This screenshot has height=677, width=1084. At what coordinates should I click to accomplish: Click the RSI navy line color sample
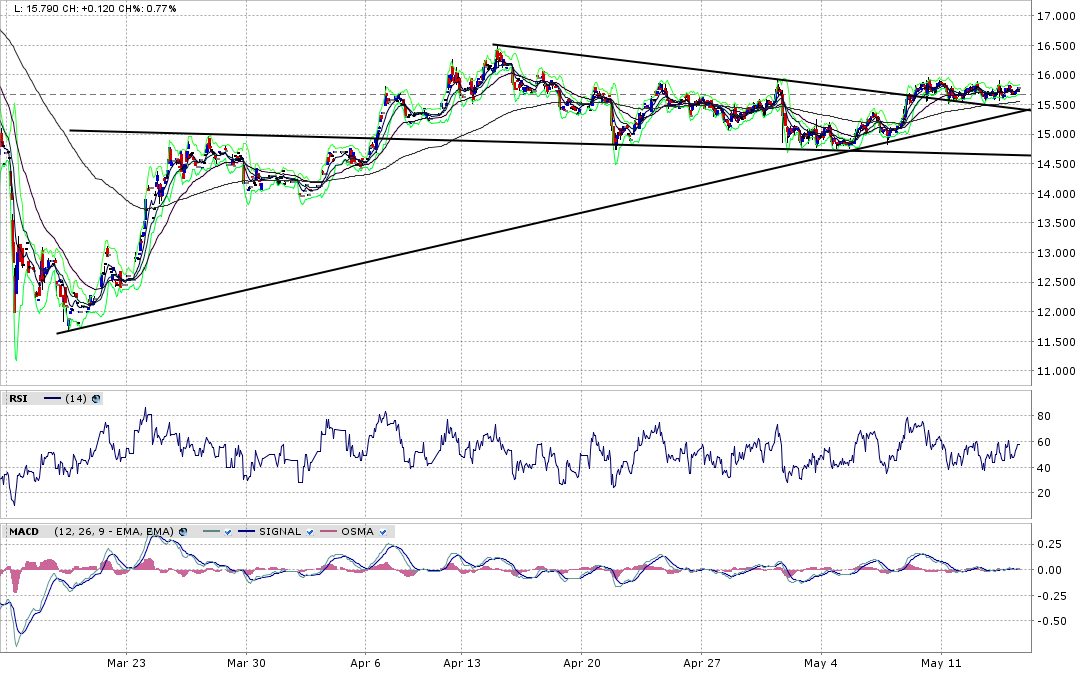tap(52, 399)
